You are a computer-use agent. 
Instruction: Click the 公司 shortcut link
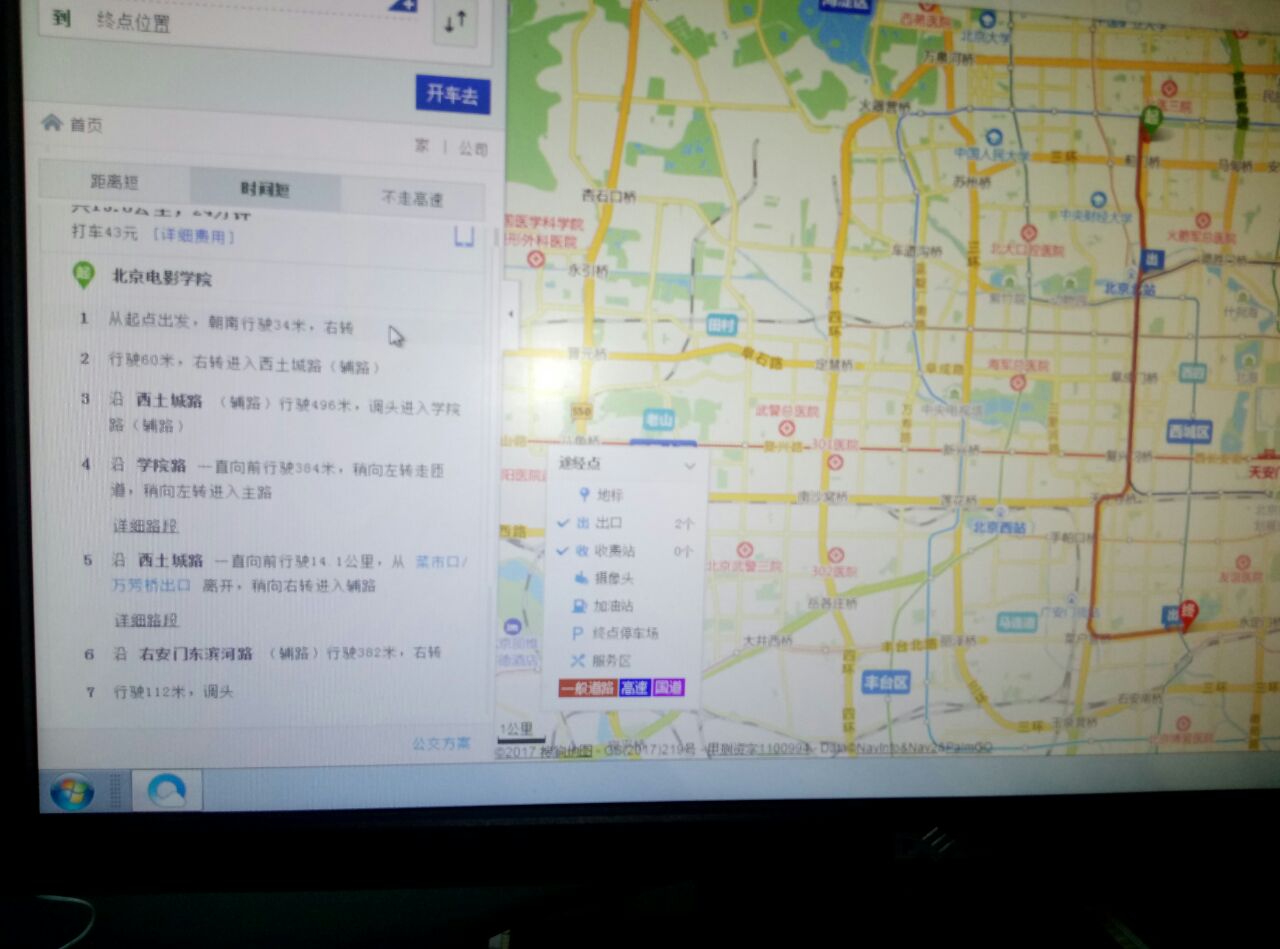473,148
